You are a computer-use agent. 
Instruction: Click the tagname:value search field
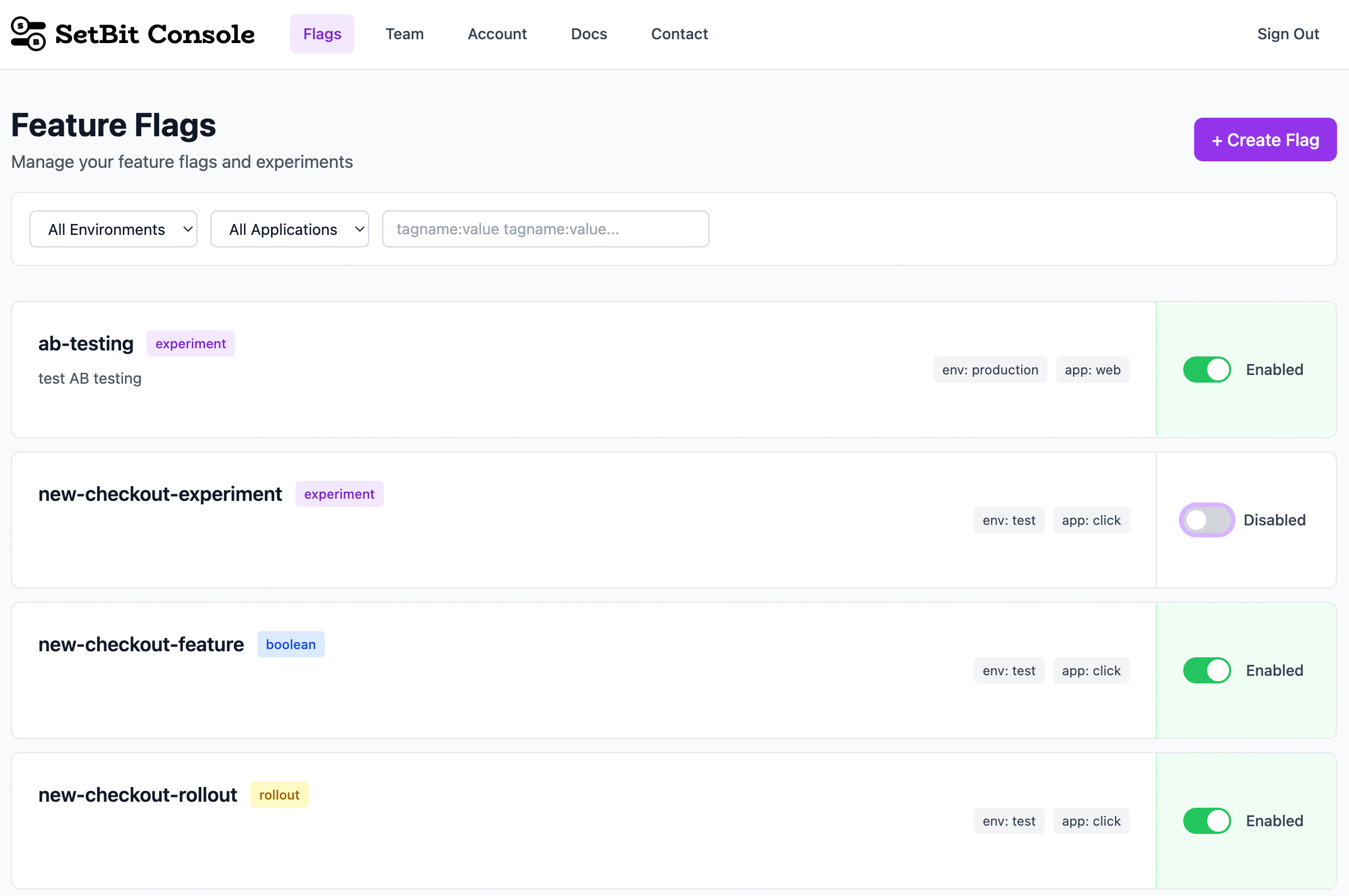tap(545, 228)
